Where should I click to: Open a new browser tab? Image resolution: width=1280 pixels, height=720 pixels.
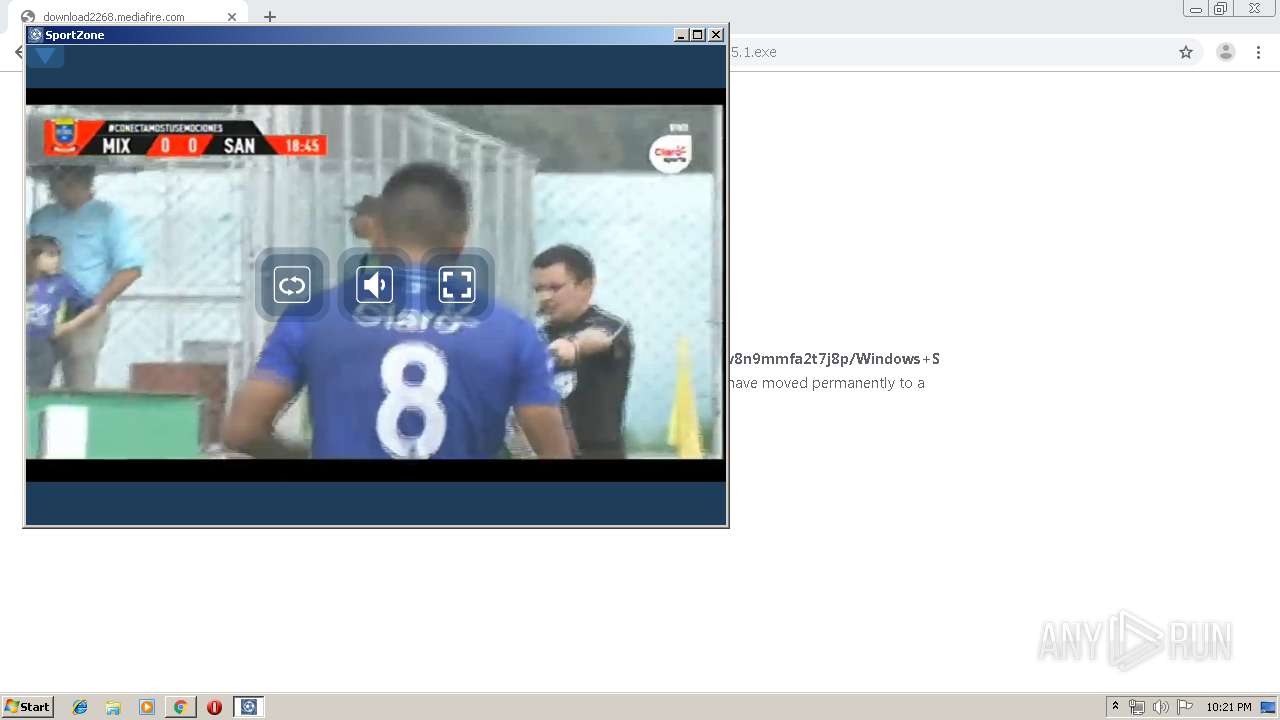[270, 17]
